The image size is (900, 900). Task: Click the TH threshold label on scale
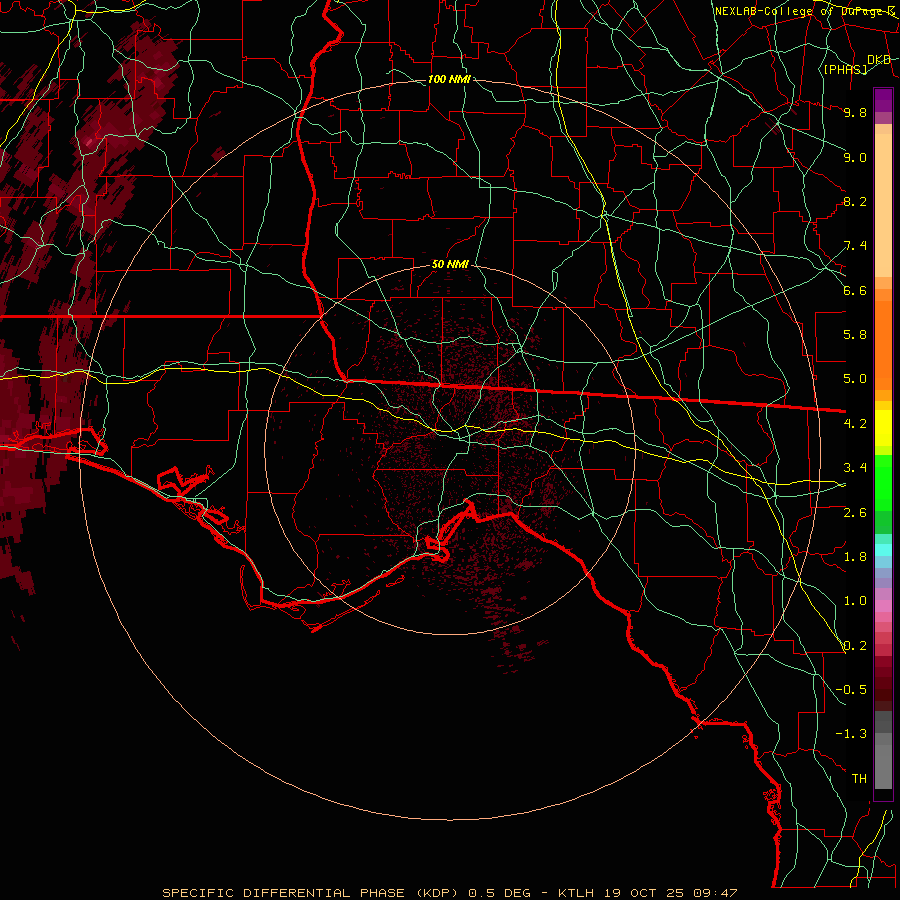[x=859, y=779]
